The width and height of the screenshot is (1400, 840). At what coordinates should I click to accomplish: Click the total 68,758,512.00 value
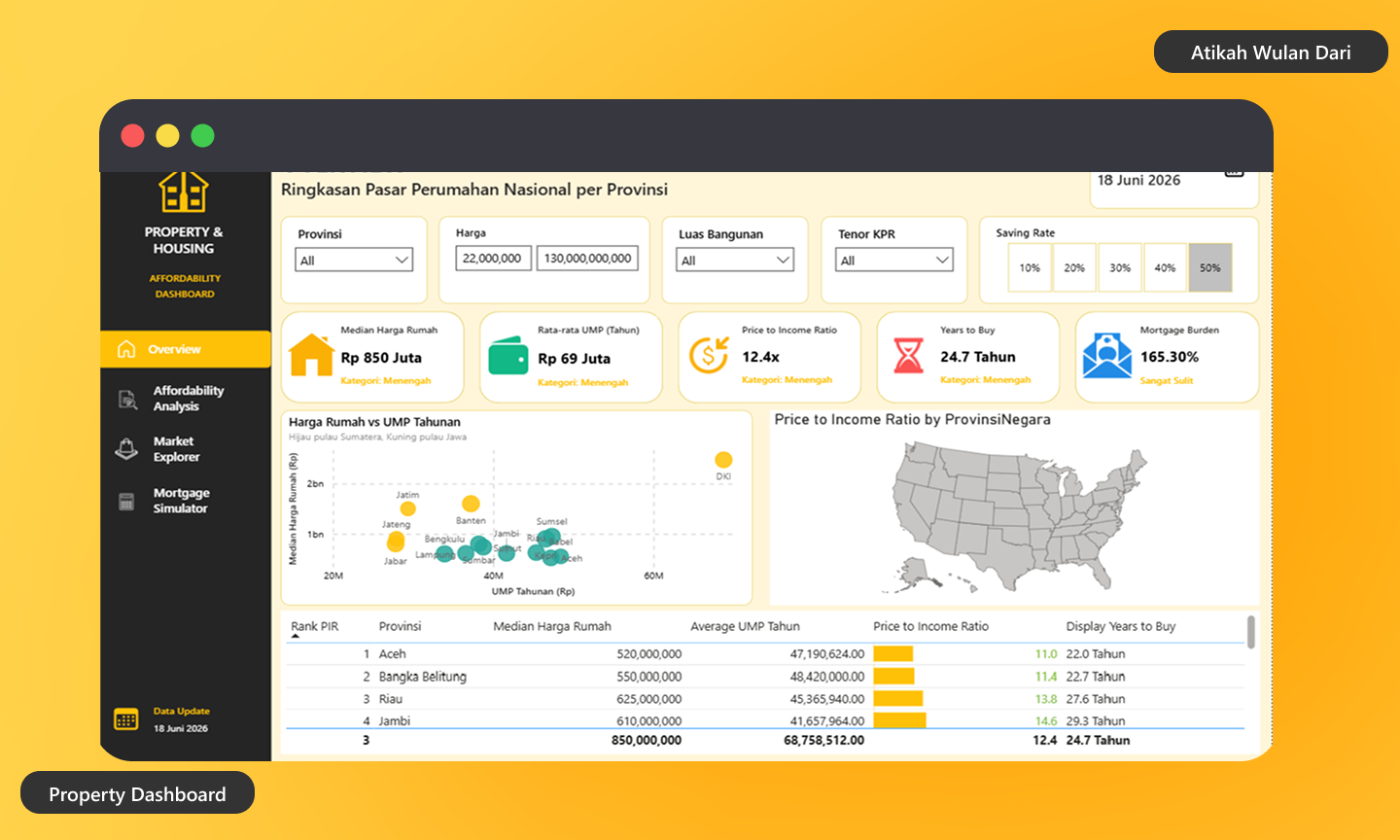823,740
